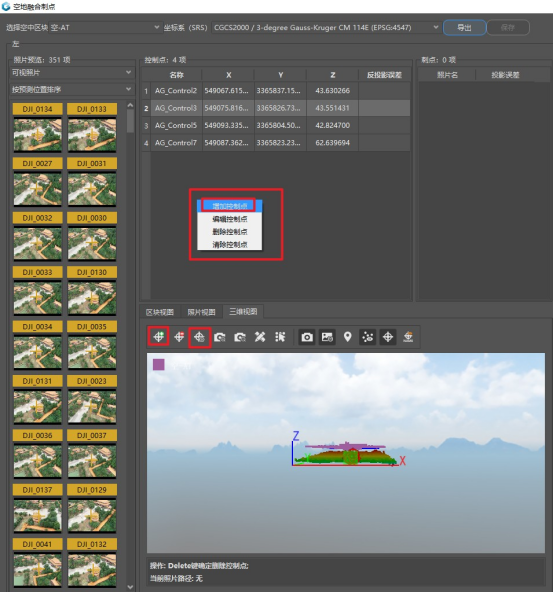This screenshot has width=553, height=593.
Task: Click the app logo in the title bar
Action: click(x=6, y=6)
